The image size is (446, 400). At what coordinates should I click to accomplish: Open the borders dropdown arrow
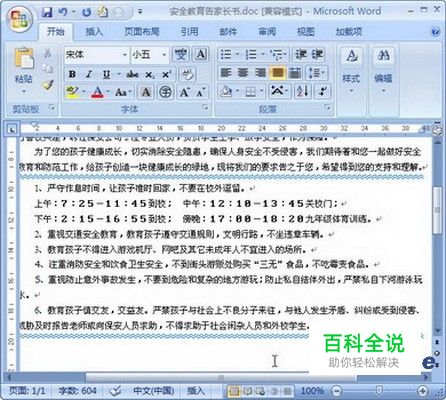pyautogui.click(x=262, y=91)
